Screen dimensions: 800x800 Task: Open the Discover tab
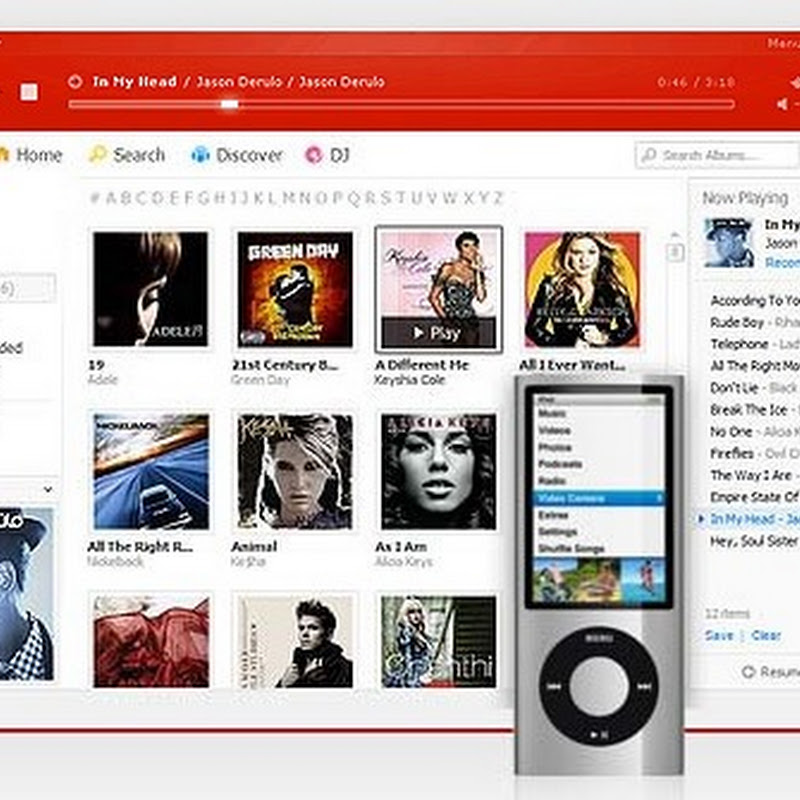(237, 155)
